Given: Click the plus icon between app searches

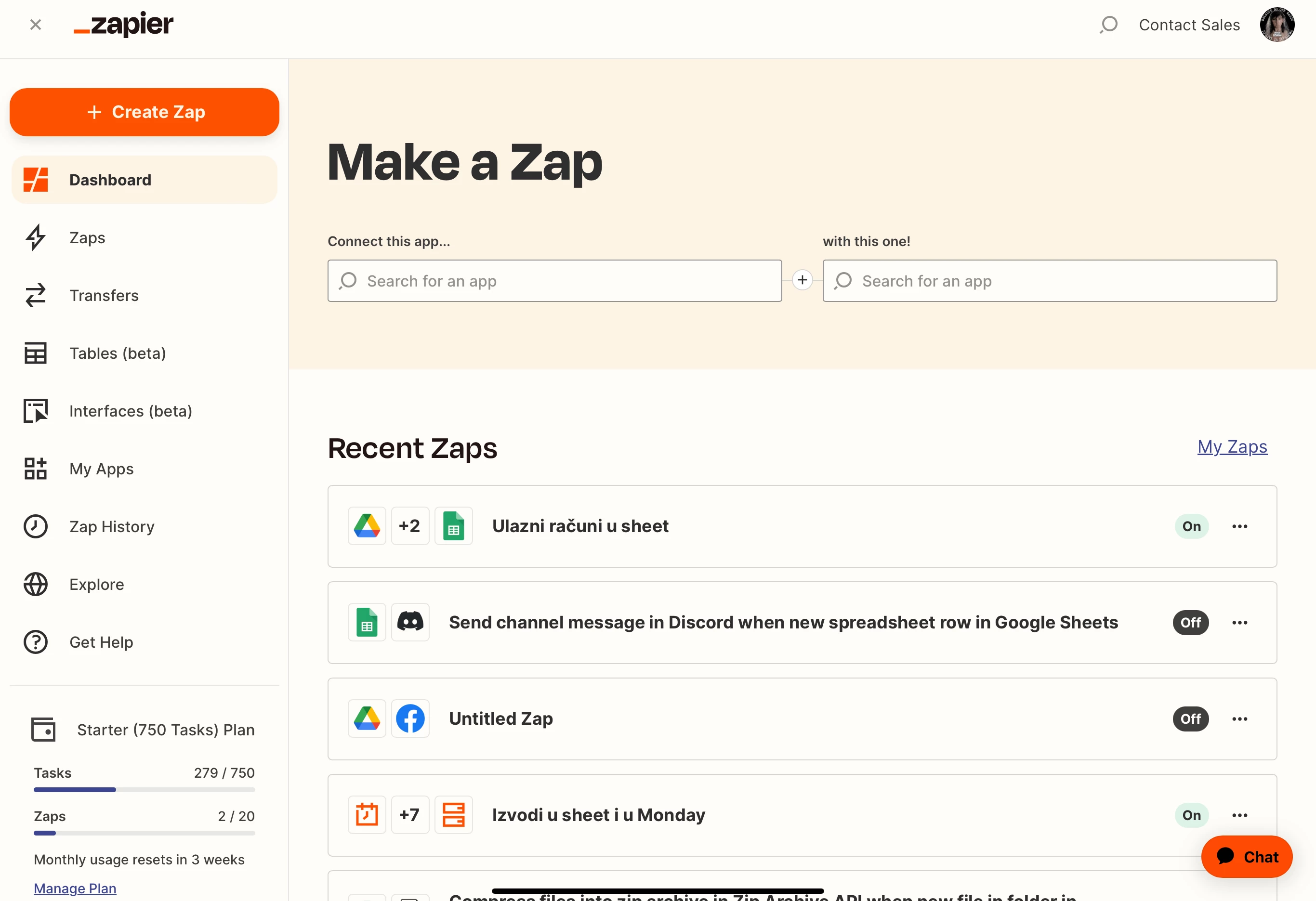Looking at the screenshot, I should tap(802, 280).
